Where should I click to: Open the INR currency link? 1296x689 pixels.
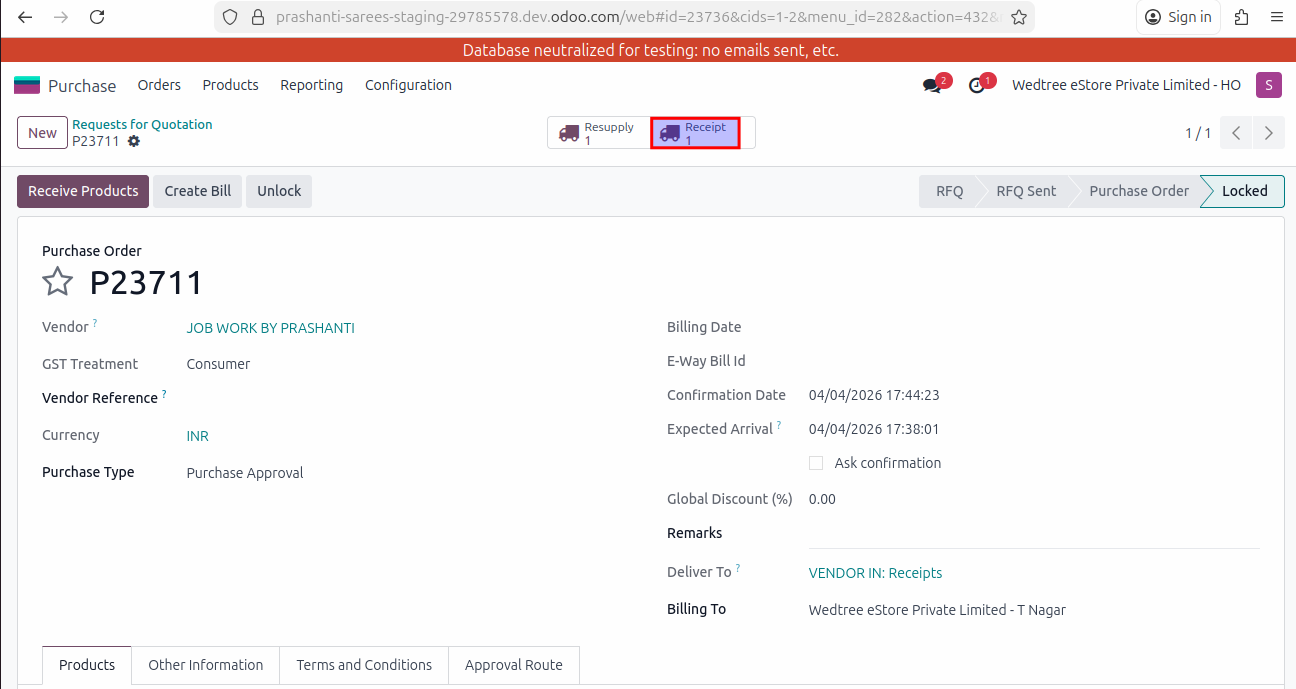pyautogui.click(x=197, y=436)
